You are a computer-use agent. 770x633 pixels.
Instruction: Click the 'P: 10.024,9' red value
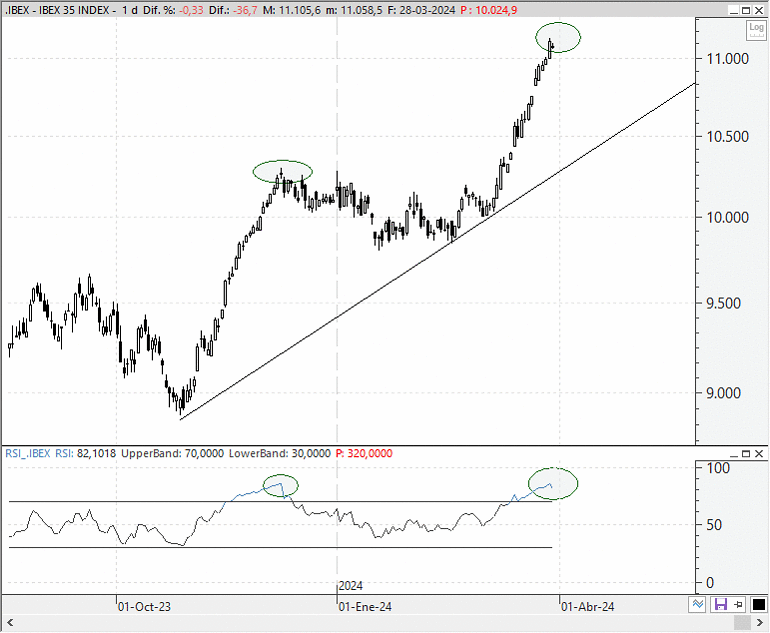[x=489, y=10]
